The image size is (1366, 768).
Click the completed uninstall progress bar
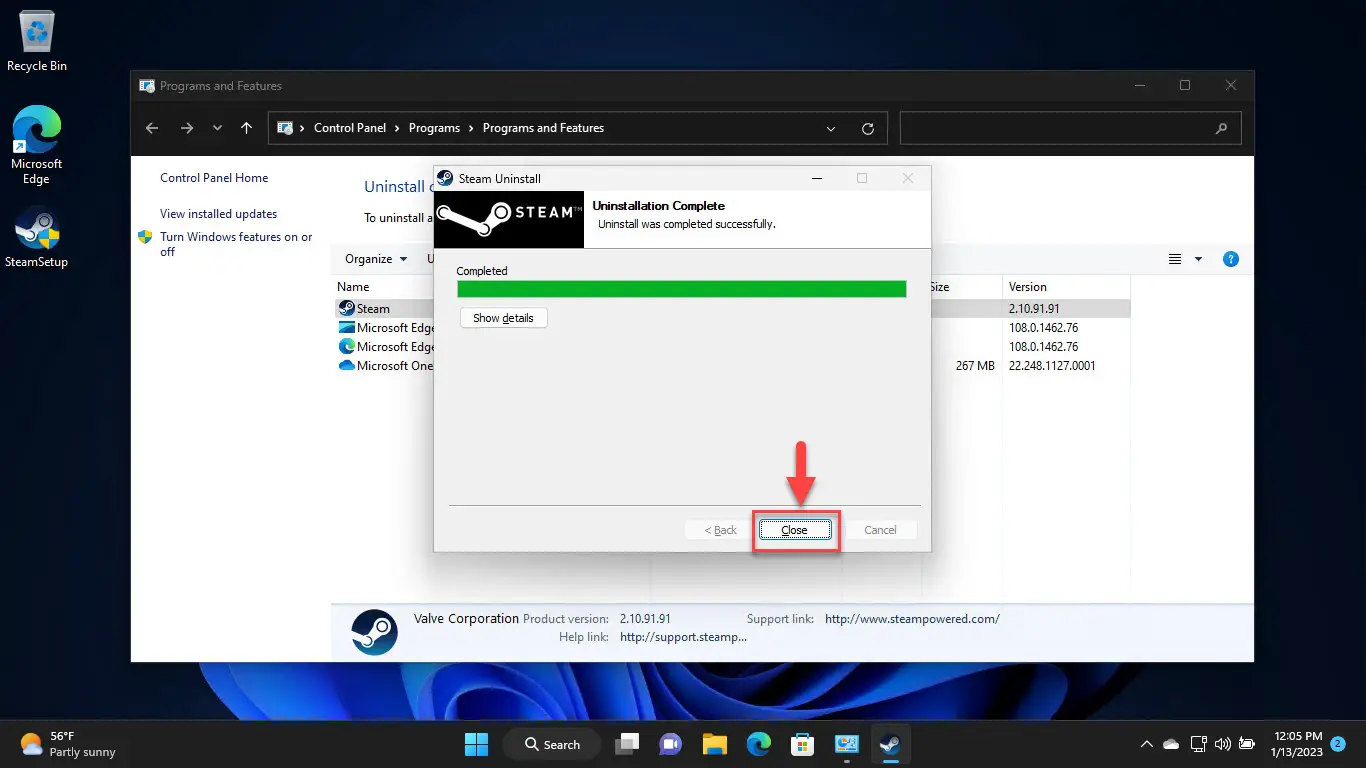coord(682,289)
